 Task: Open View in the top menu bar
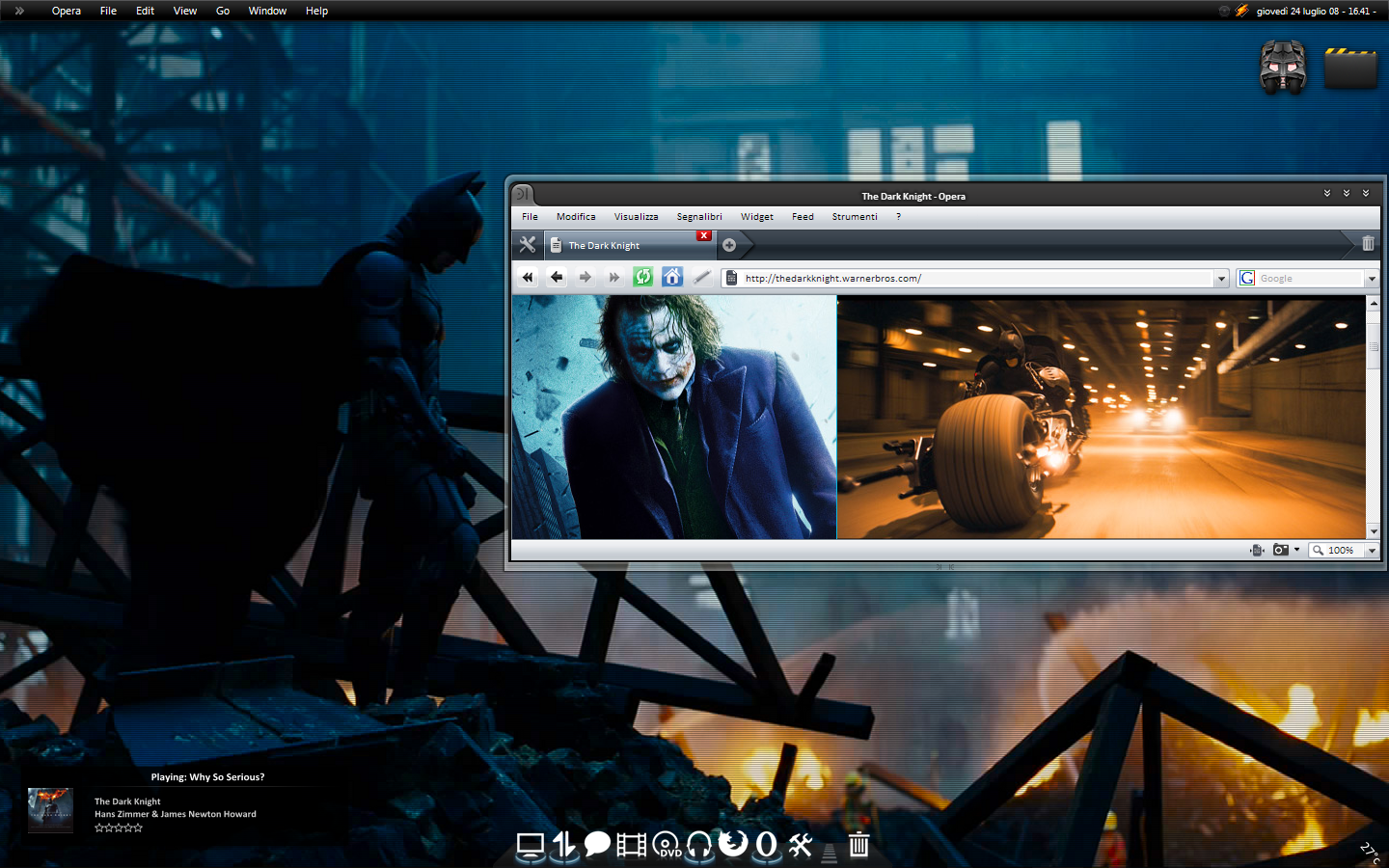point(185,11)
